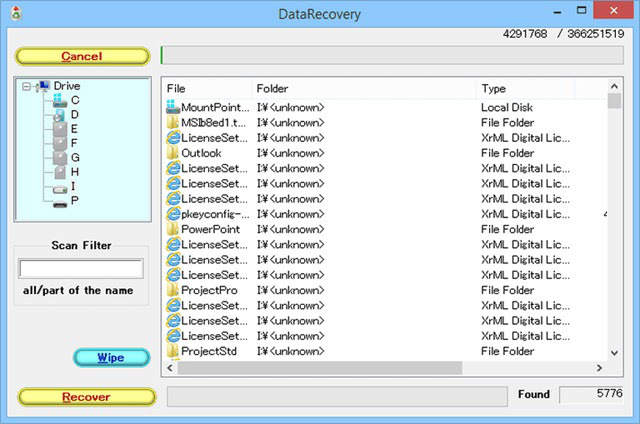Click the DataRecovery app icon in title bar
640x424 pixels.
point(16,13)
